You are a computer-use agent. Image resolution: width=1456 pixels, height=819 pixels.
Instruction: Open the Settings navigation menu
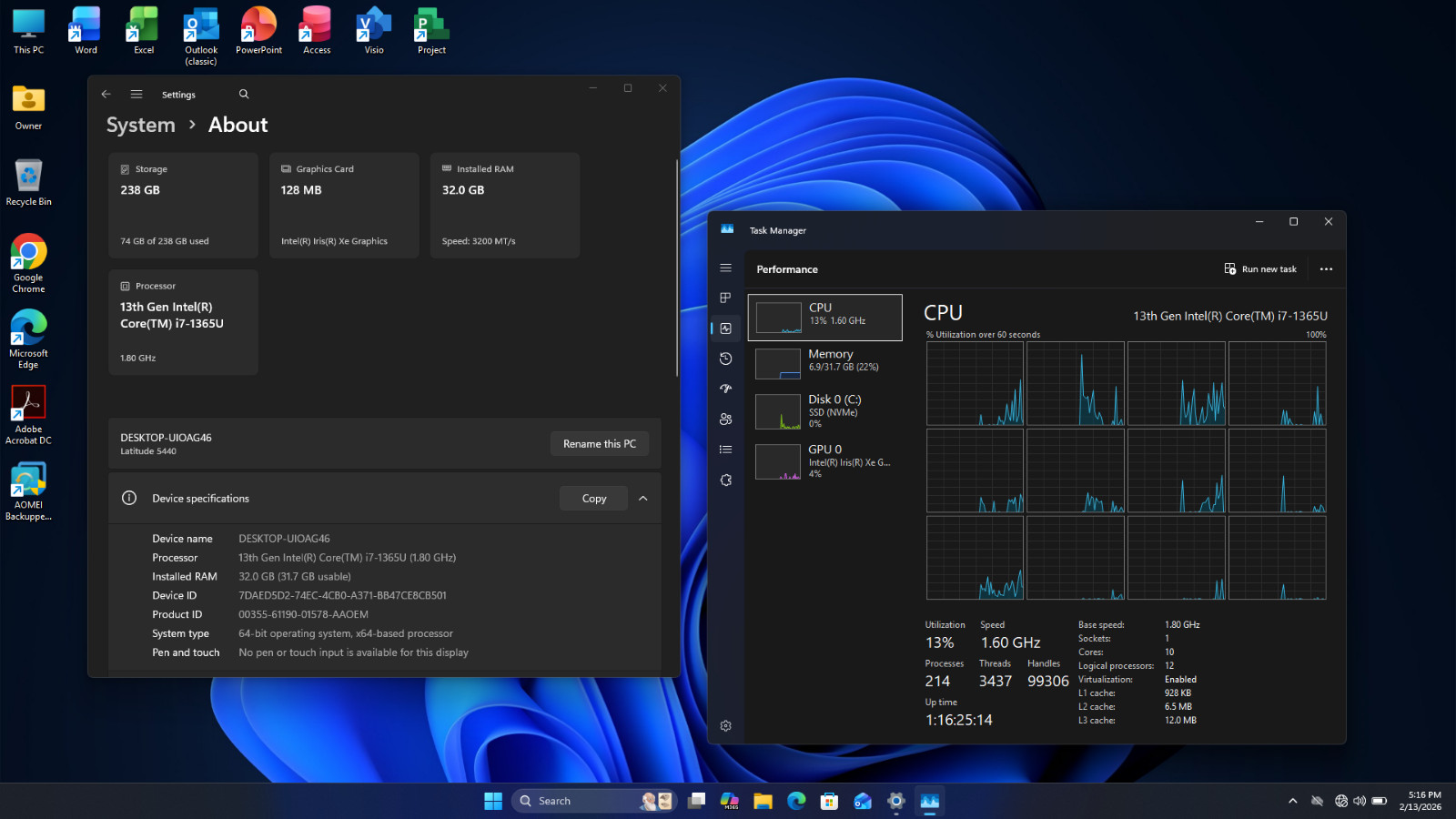[x=136, y=94]
